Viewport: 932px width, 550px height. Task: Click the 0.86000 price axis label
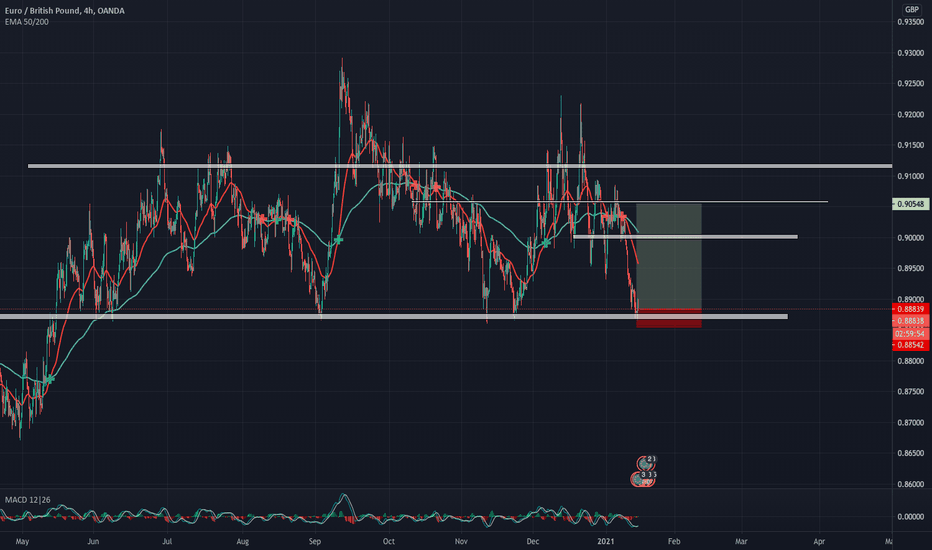pyautogui.click(x=911, y=484)
